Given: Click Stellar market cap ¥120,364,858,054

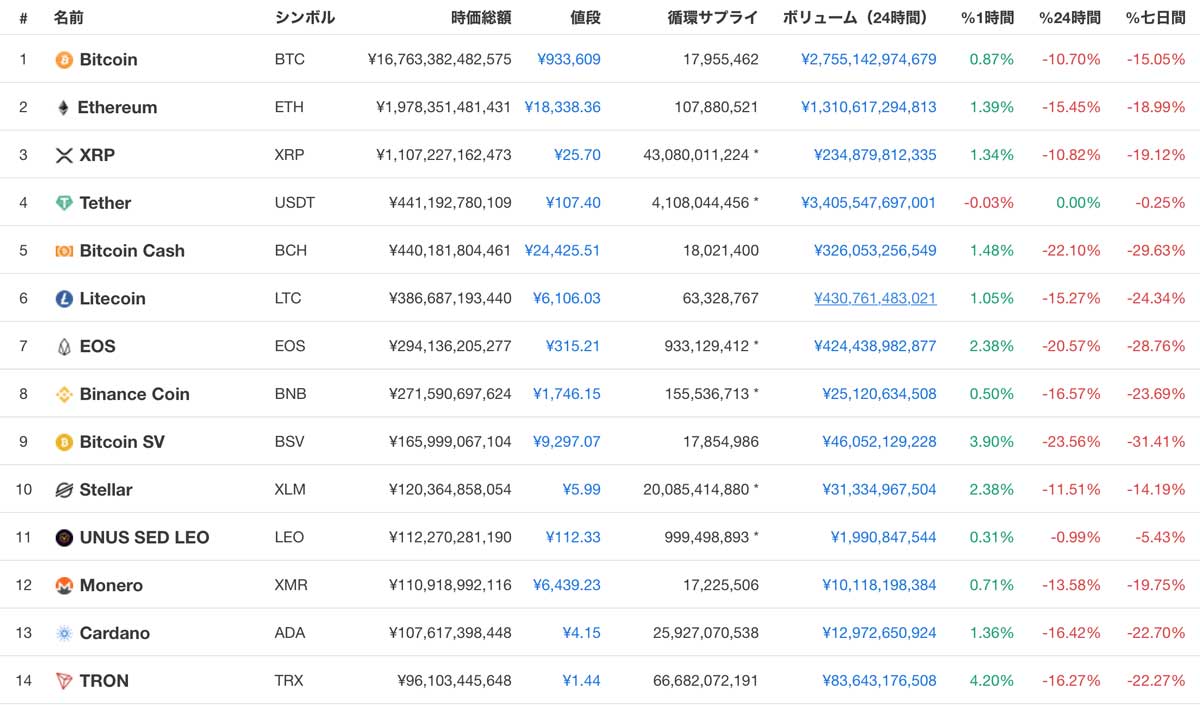Looking at the screenshot, I should click(450, 490).
